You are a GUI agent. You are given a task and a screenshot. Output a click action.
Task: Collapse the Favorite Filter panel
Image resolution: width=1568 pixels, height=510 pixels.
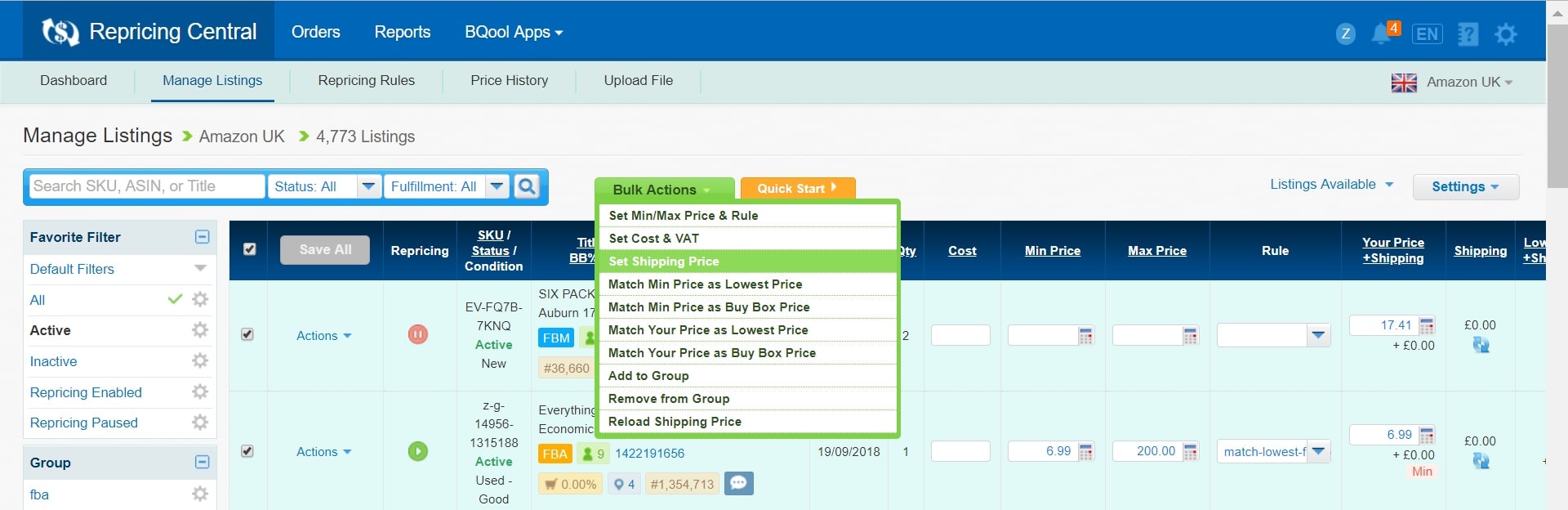click(x=203, y=237)
